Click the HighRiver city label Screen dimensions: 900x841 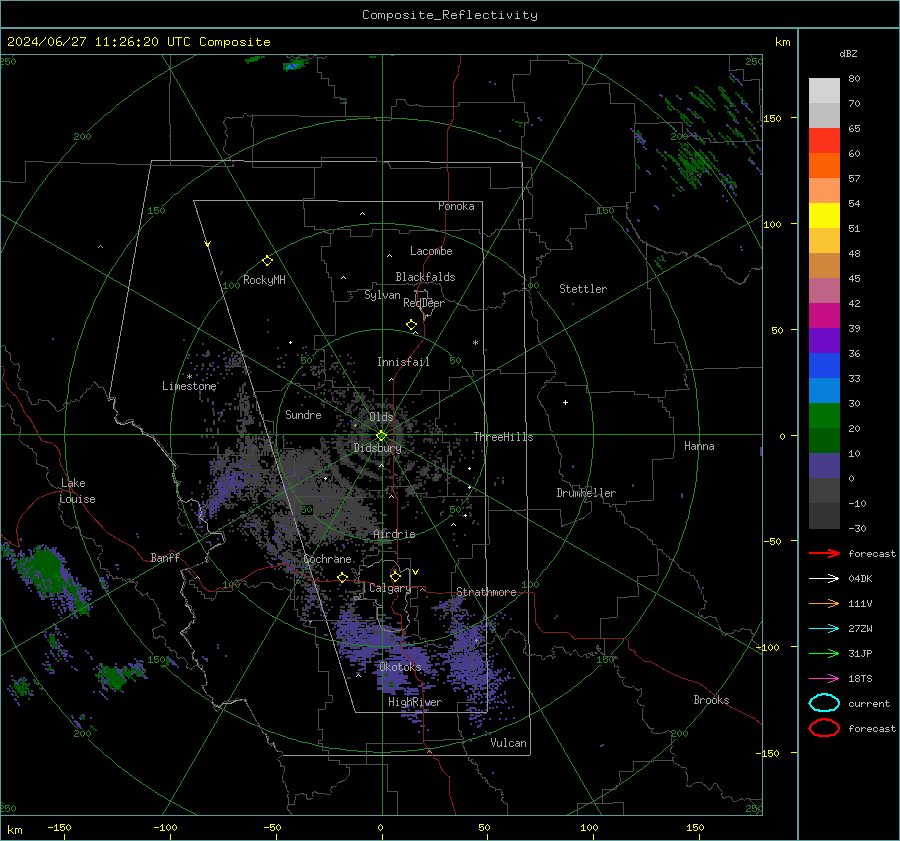[415, 702]
